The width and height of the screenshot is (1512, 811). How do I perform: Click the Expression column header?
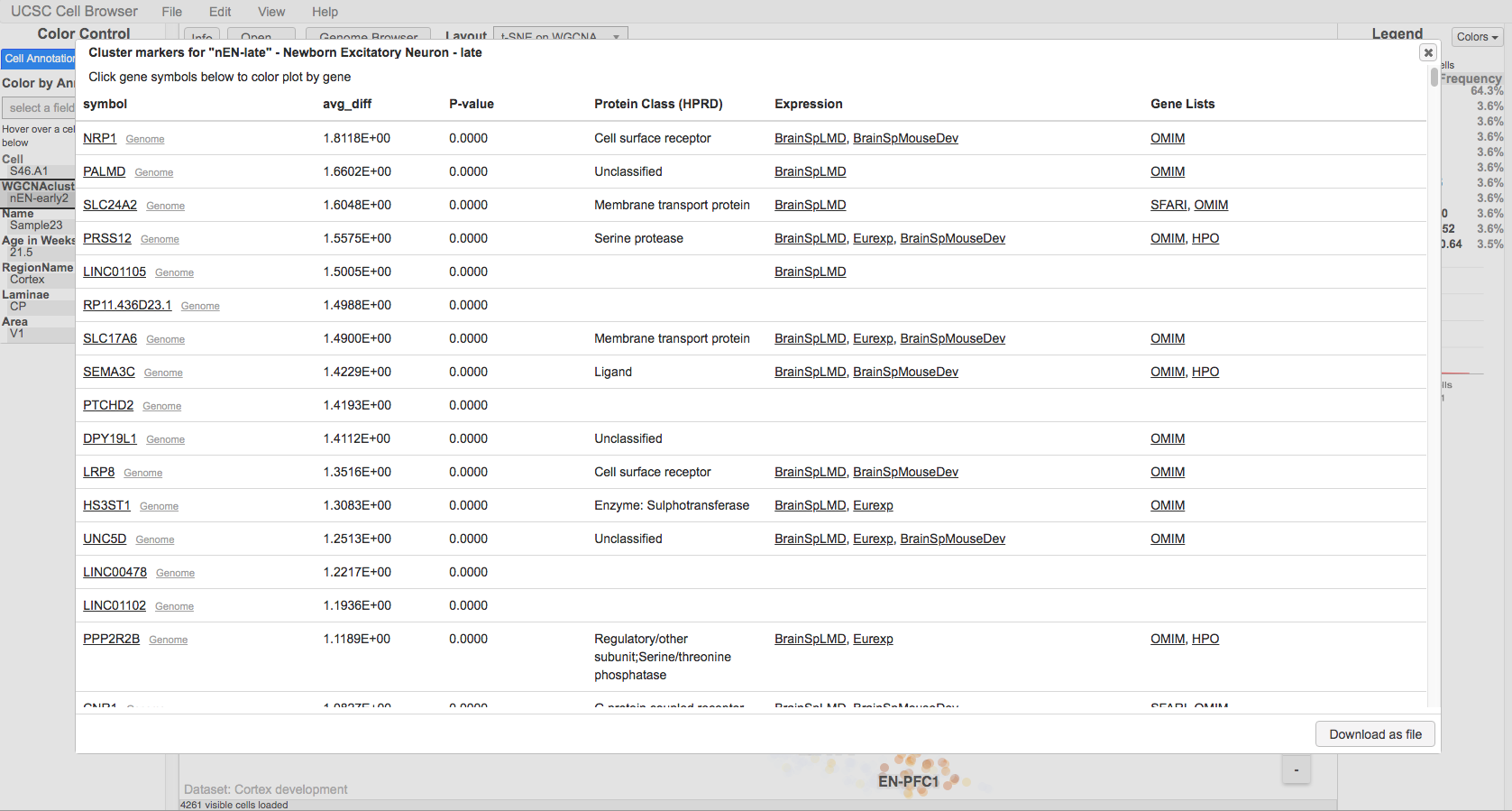point(808,104)
